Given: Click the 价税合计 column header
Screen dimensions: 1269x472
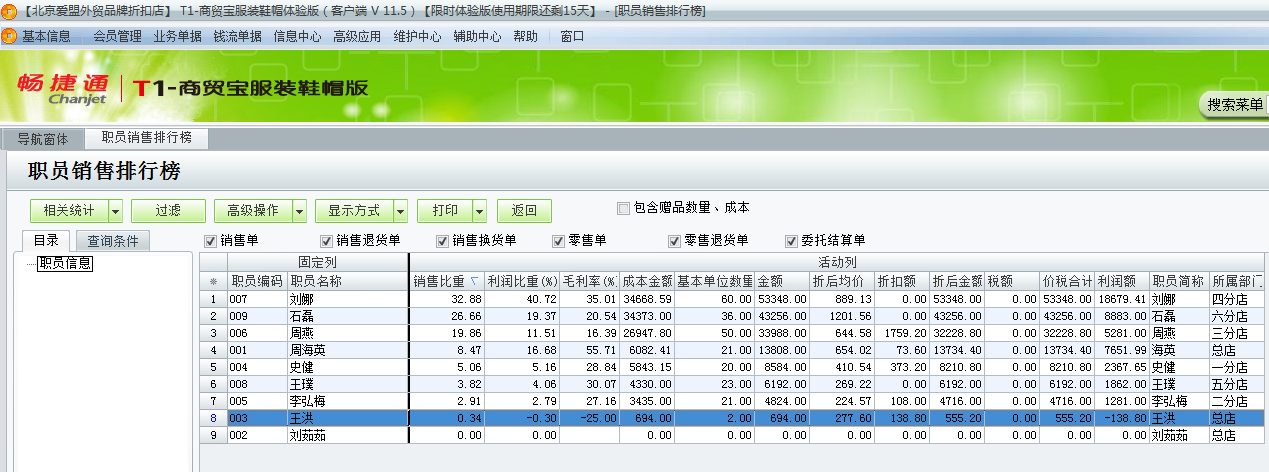Looking at the screenshot, I should [x=1066, y=282].
